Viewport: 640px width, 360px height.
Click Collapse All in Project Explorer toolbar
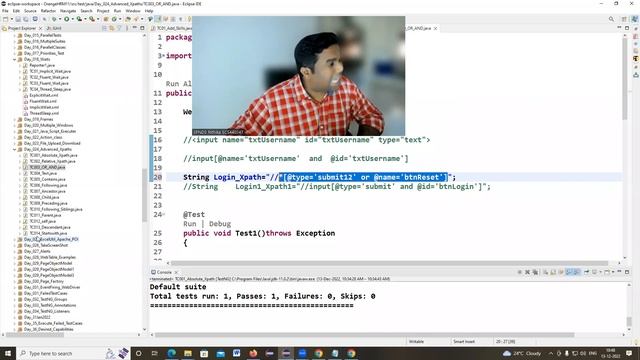click(104, 28)
